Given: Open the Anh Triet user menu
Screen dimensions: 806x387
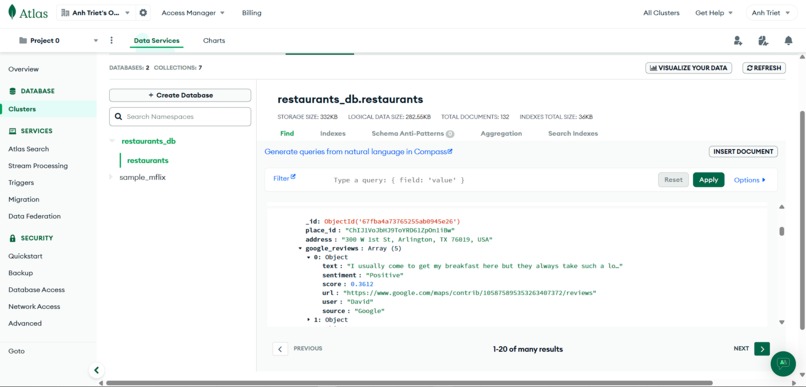Looking at the screenshot, I should tap(771, 13).
